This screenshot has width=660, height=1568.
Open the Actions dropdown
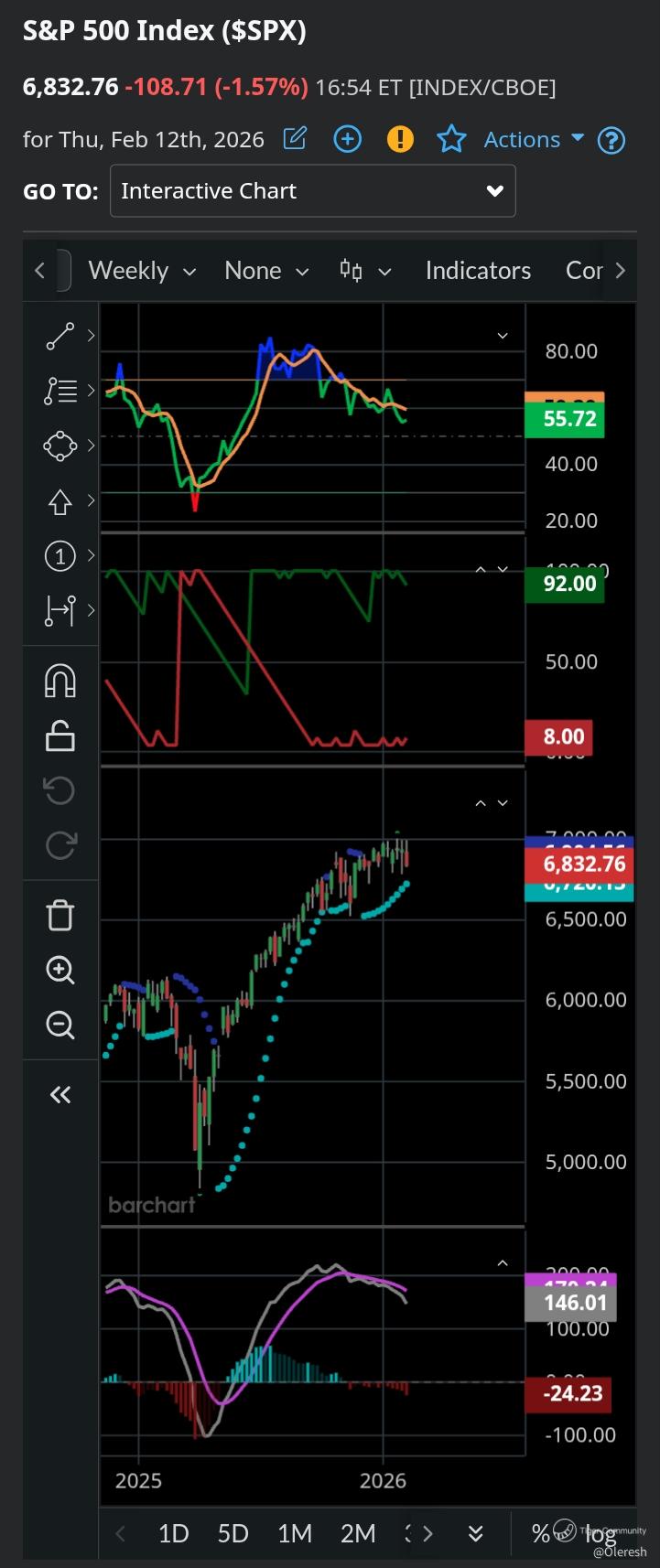pyautogui.click(x=534, y=139)
